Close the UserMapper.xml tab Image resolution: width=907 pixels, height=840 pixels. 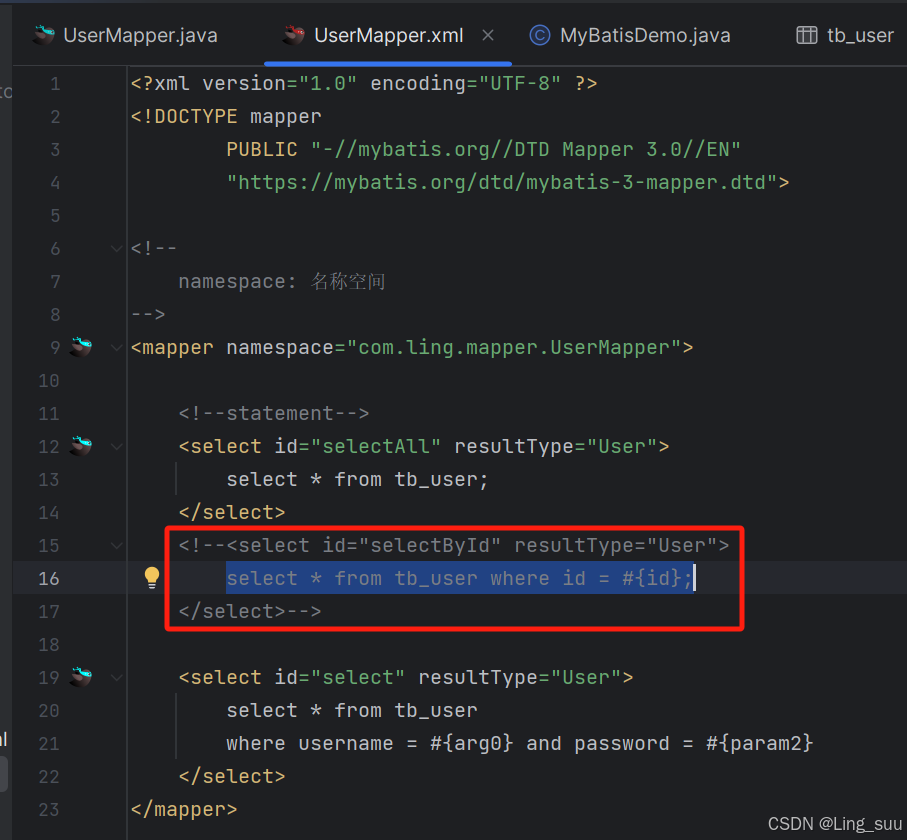pos(488,35)
